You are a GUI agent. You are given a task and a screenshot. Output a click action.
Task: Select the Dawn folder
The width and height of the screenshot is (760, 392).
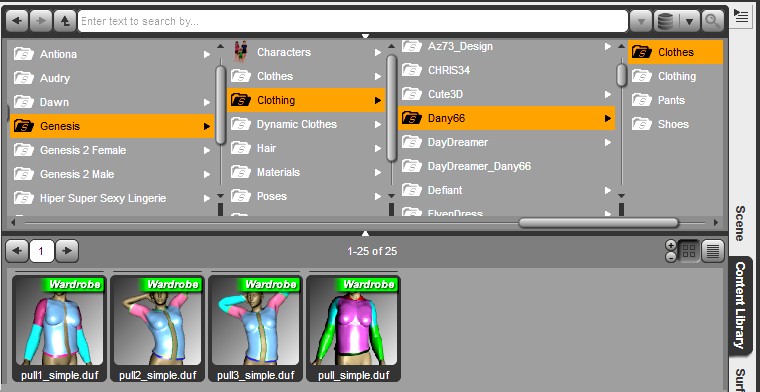point(111,102)
